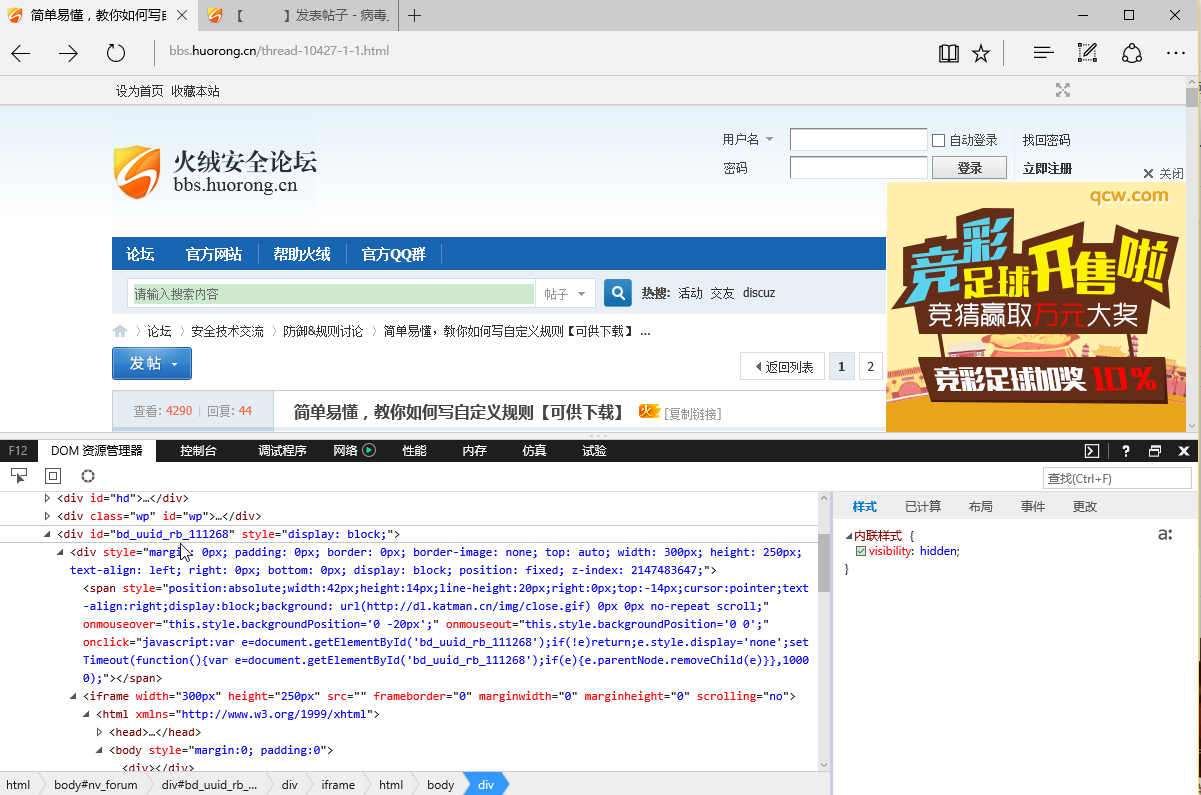Click the browser refresh button
This screenshot has width=1201, height=795.
click(x=116, y=54)
